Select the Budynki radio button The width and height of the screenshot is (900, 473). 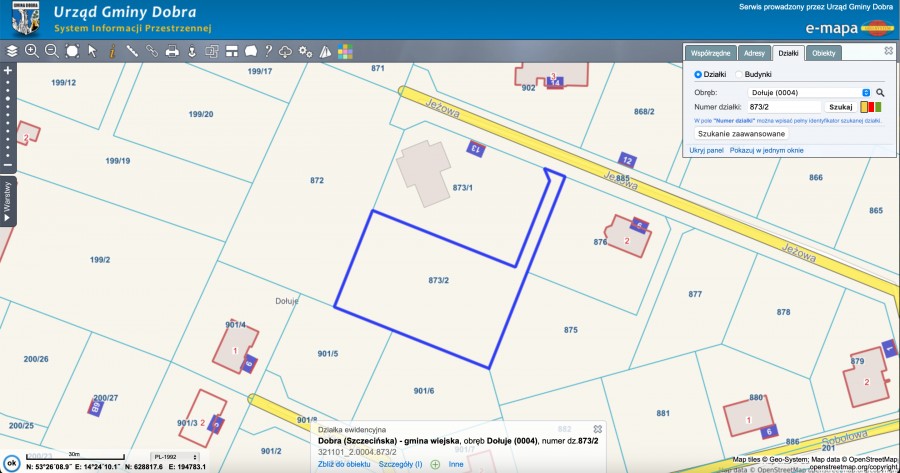click(x=739, y=74)
